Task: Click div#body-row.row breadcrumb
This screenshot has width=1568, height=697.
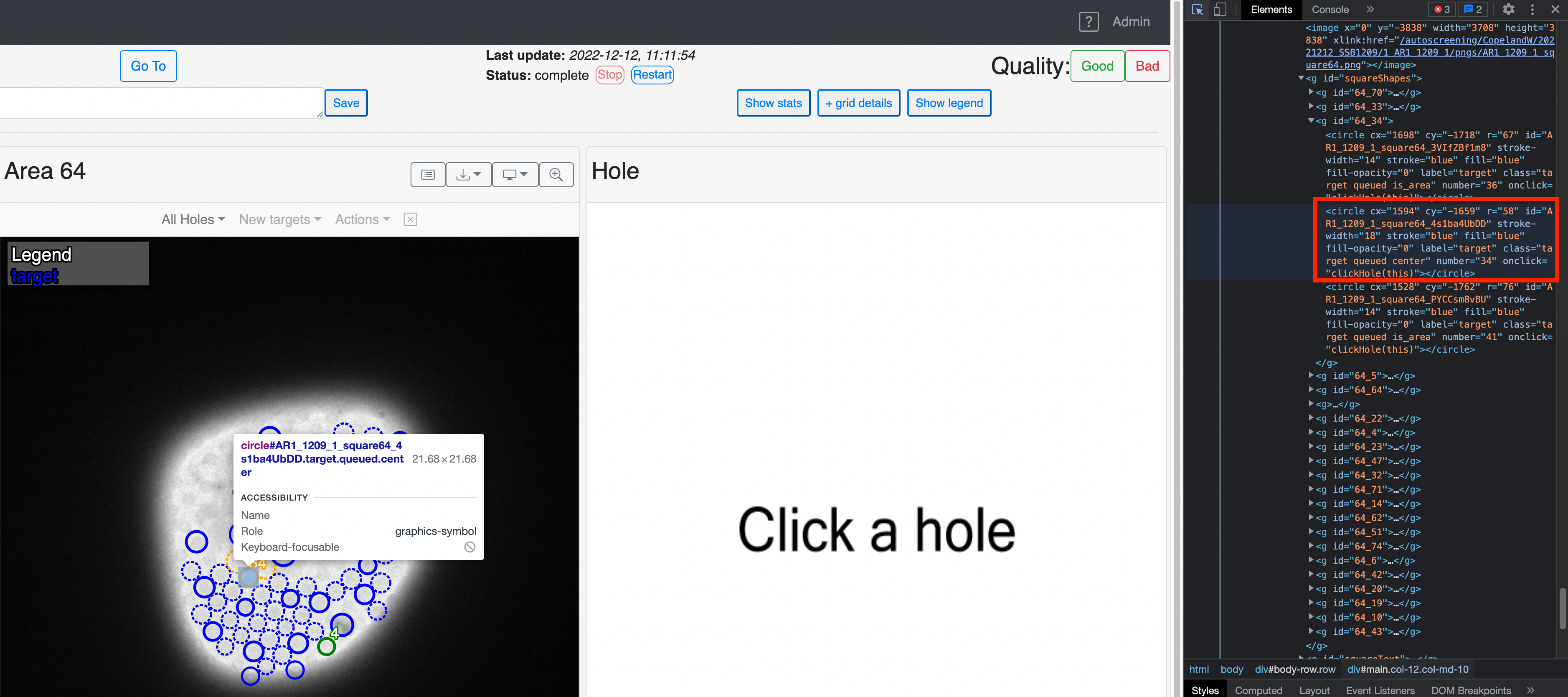Action: pos(1295,669)
